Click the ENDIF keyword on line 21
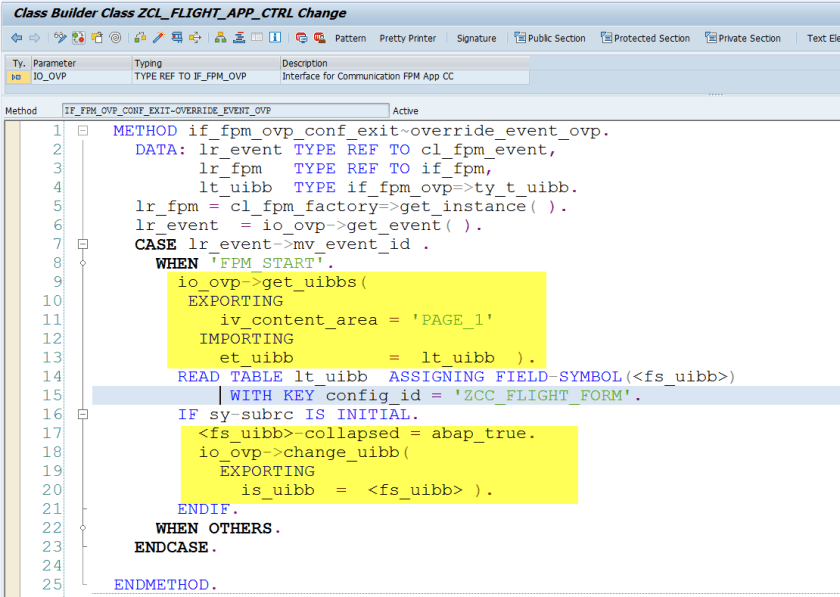This screenshot has width=840, height=597. (x=204, y=509)
